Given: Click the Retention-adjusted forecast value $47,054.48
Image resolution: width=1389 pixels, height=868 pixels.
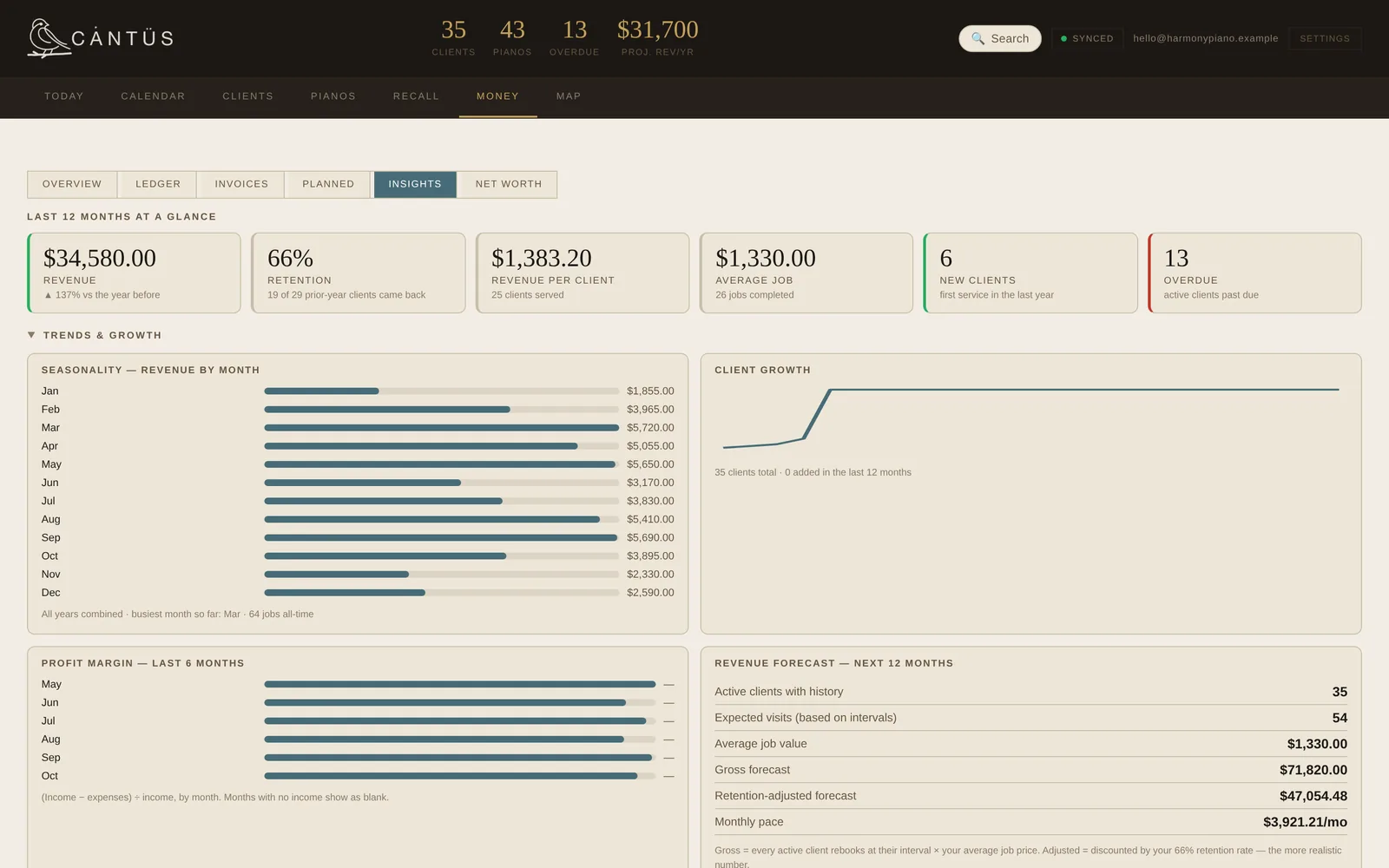Looking at the screenshot, I should [x=1313, y=796].
